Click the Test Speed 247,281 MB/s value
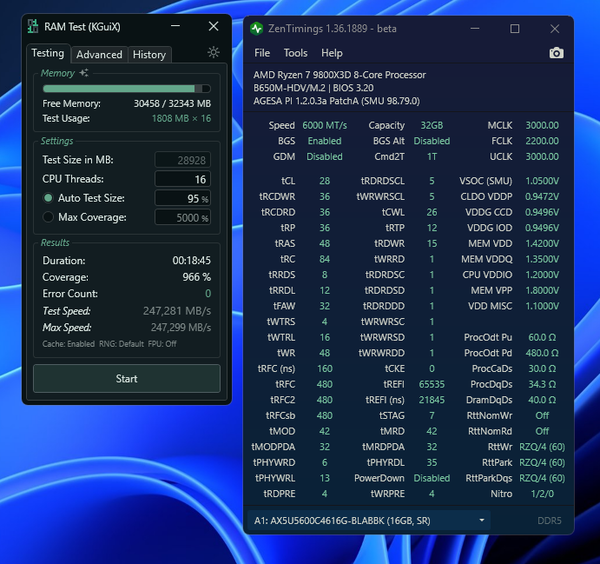This screenshot has width=600, height=564. tap(177, 311)
